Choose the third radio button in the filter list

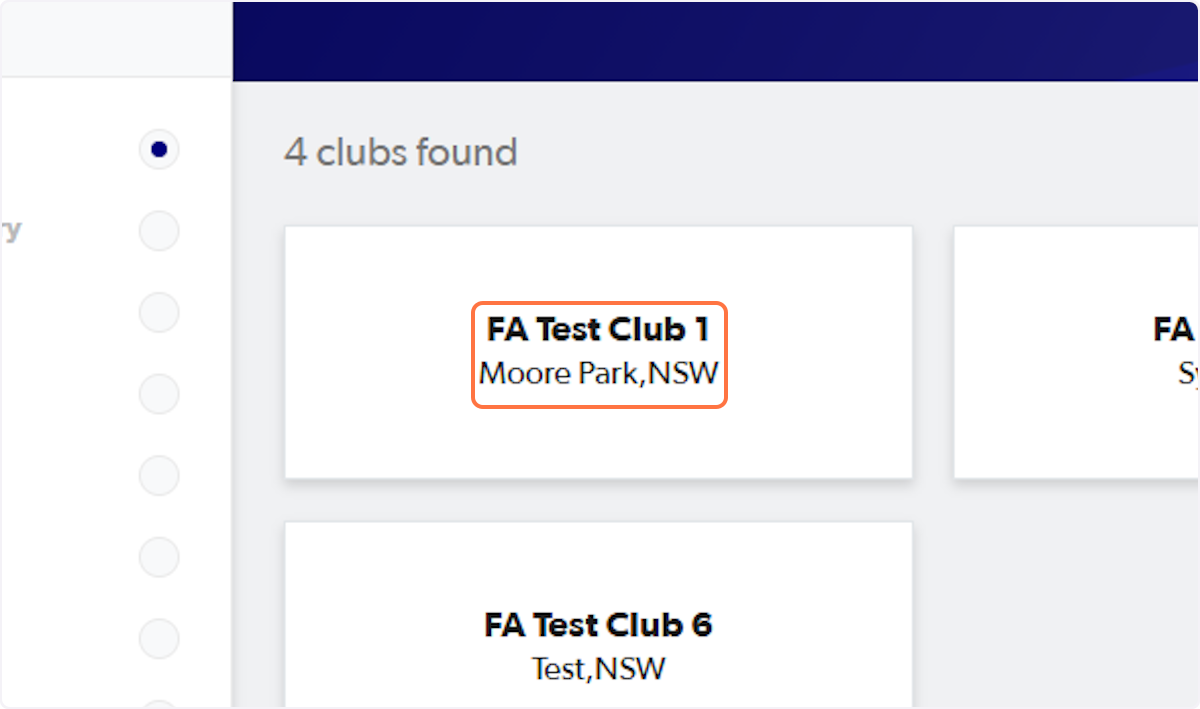tap(159, 312)
